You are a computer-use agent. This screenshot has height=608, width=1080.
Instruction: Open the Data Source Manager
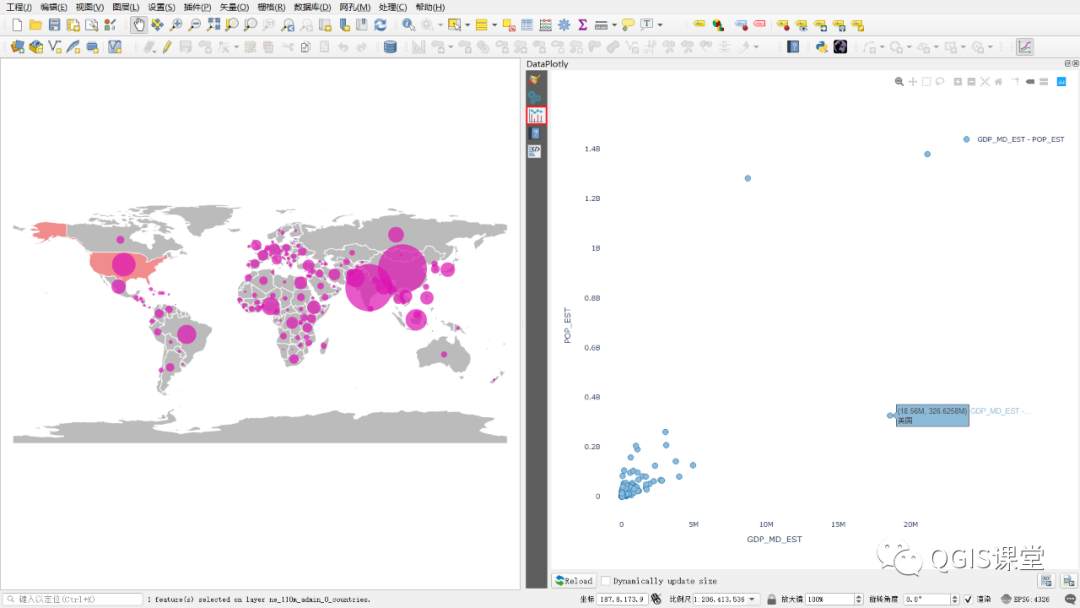(17, 47)
